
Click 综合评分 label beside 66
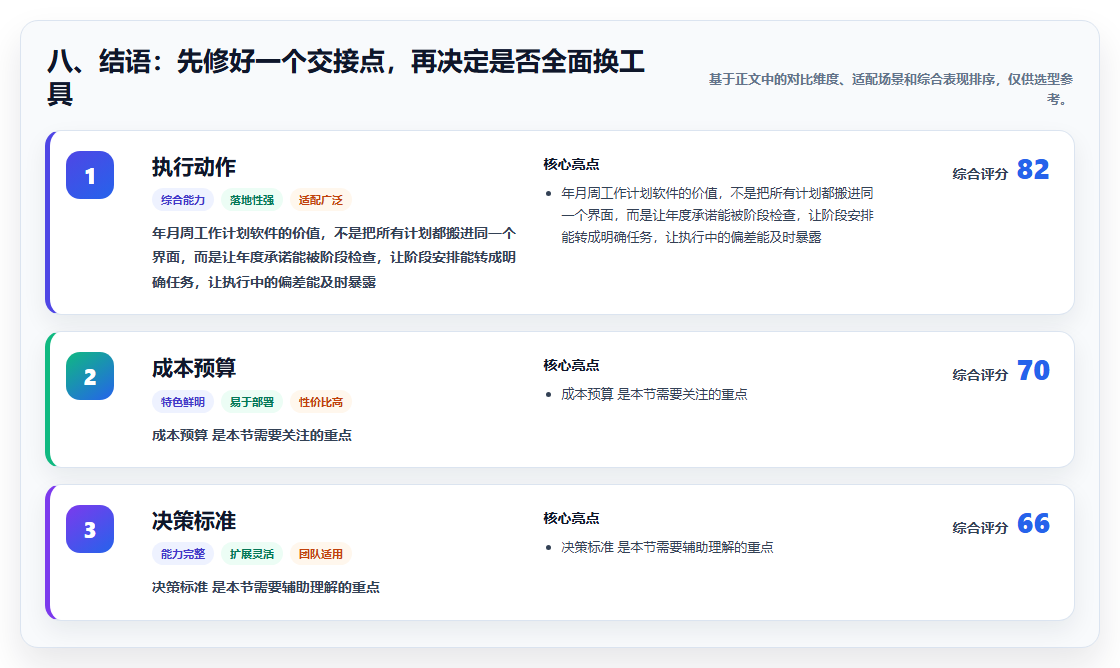point(980,528)
